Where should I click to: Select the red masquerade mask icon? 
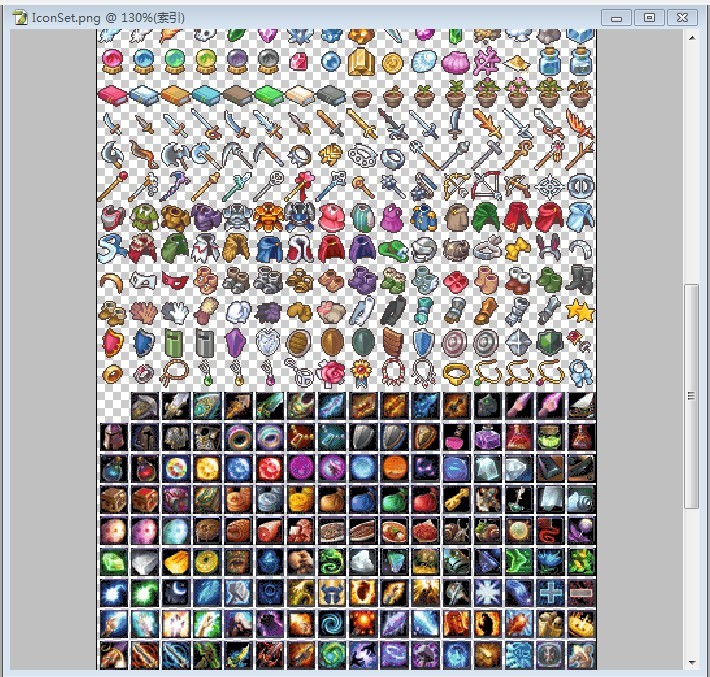pyautogui.click(x=175, y=280)
